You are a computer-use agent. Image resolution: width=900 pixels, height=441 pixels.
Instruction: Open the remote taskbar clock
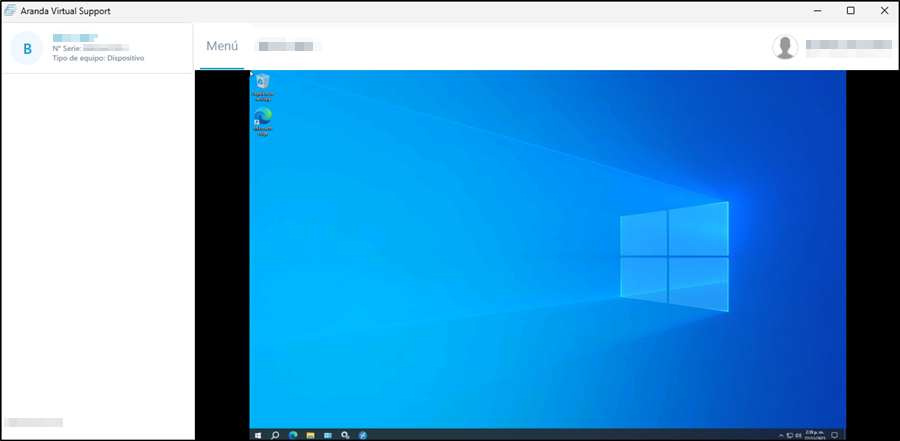point(814,435)
